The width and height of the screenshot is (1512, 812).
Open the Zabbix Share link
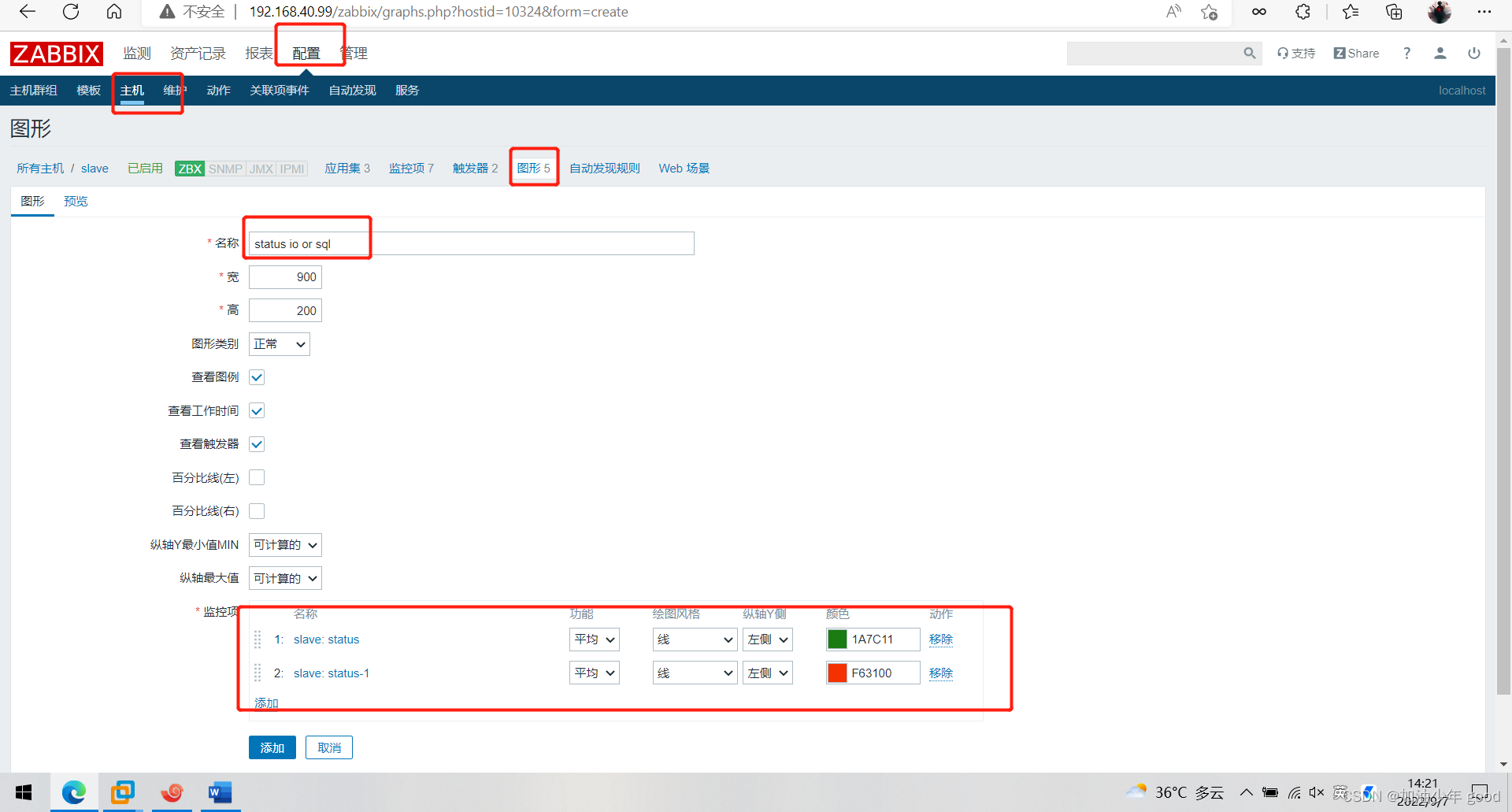[x=1356, y=54]
